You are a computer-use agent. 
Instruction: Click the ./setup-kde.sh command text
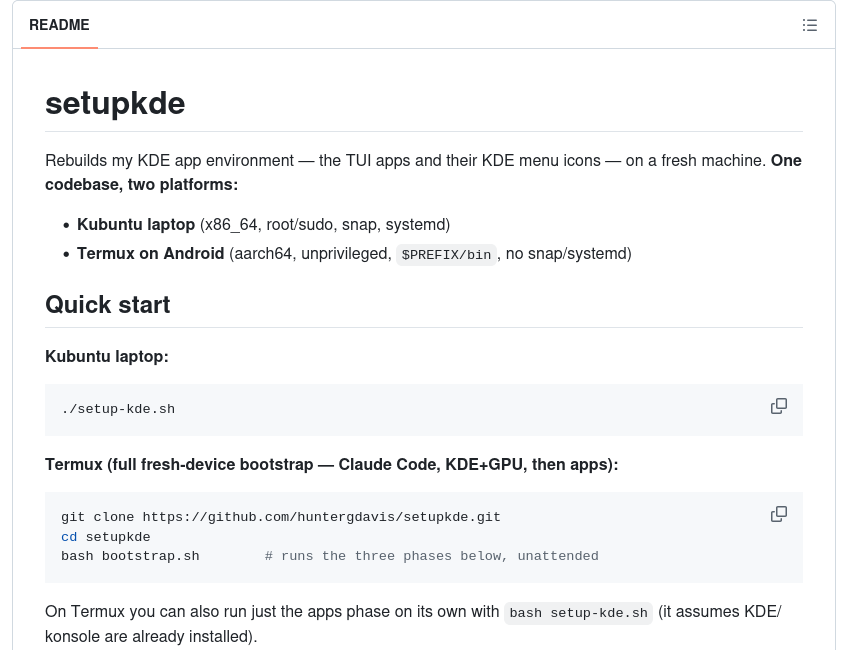(118, 409)
